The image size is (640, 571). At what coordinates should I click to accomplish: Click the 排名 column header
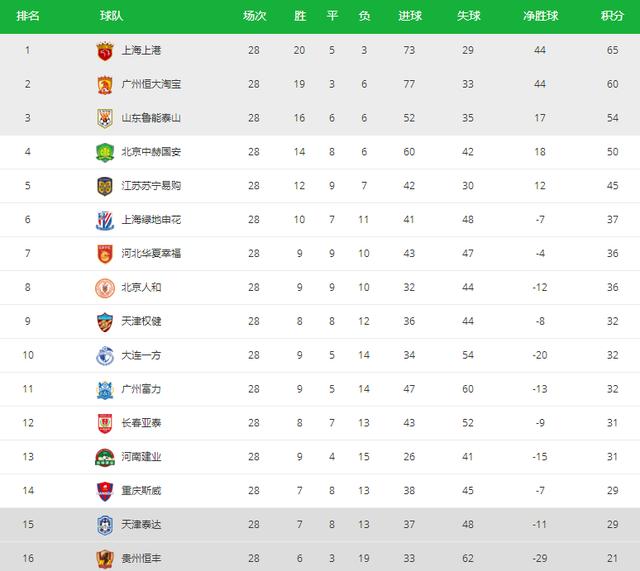point(29,16)
